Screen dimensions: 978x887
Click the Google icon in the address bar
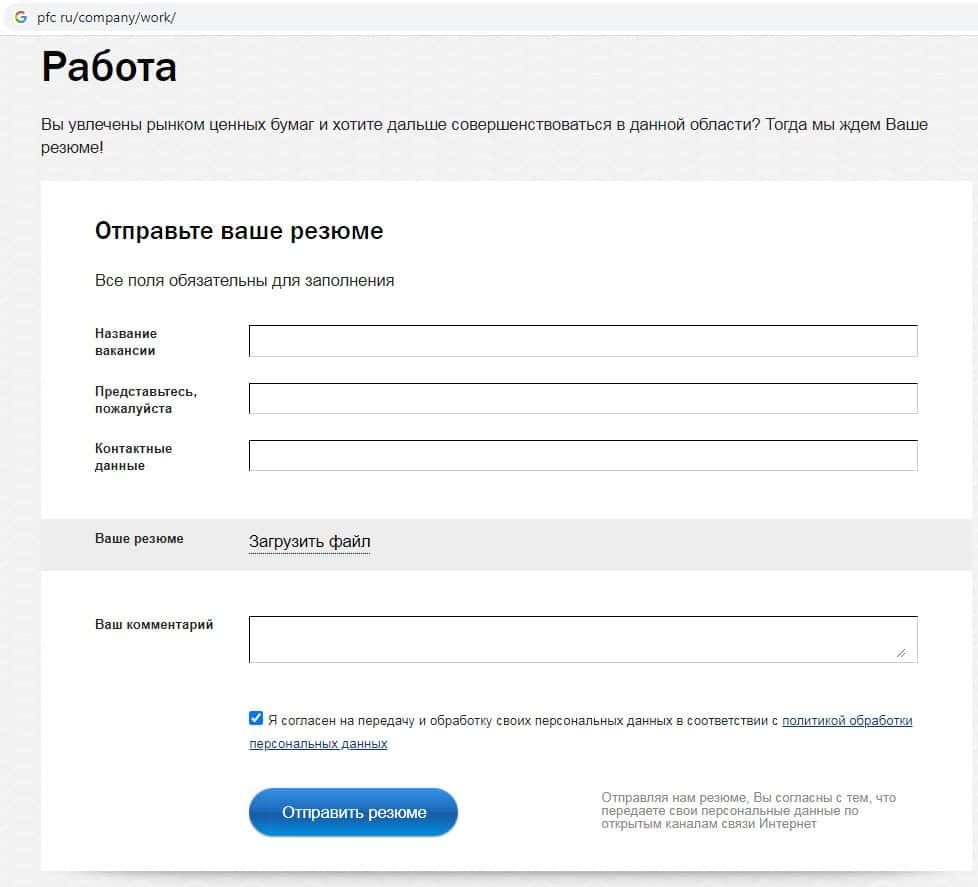pos(20,17)
